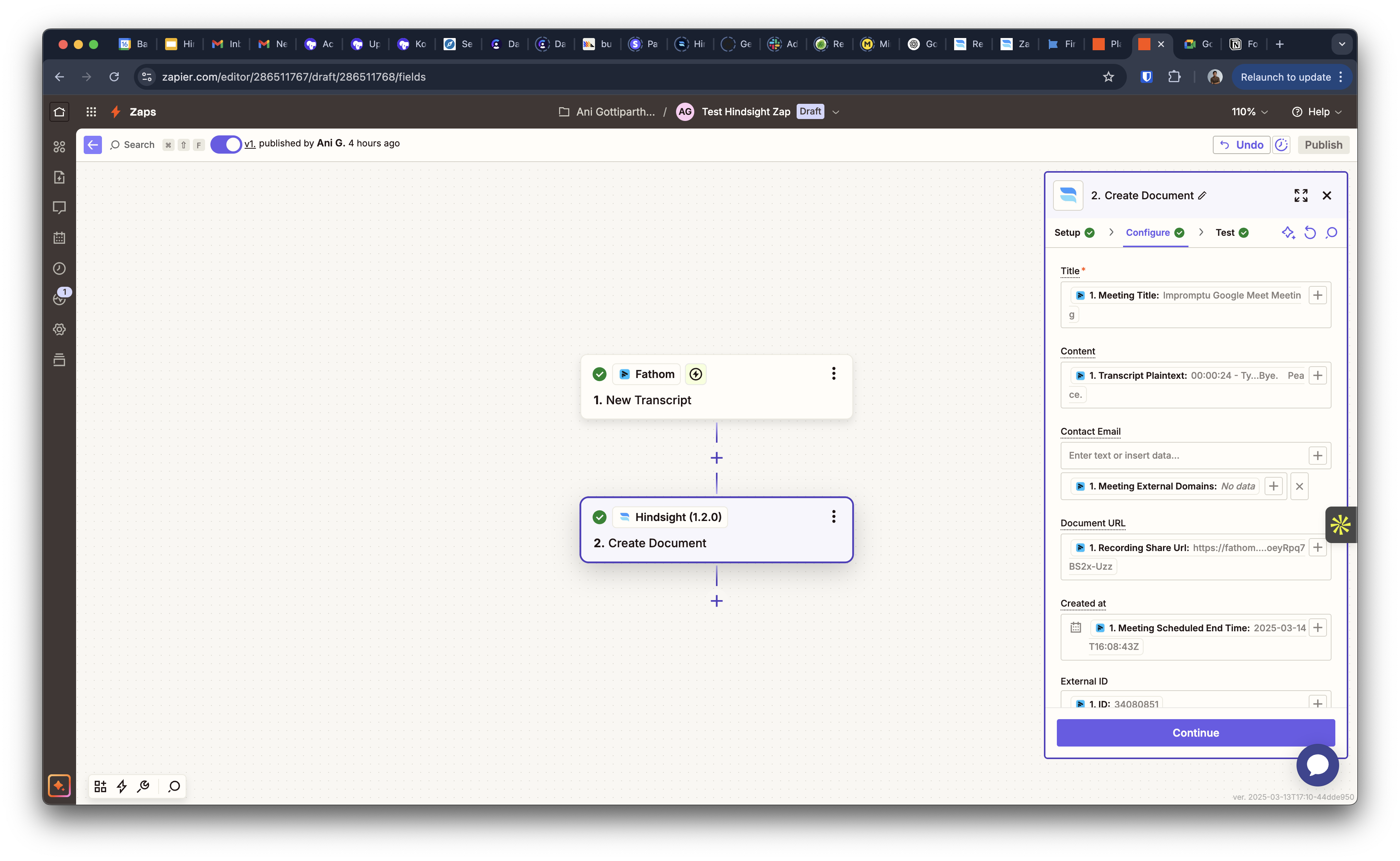Toggle the Zap on/off switch

[x=226, y=144]
